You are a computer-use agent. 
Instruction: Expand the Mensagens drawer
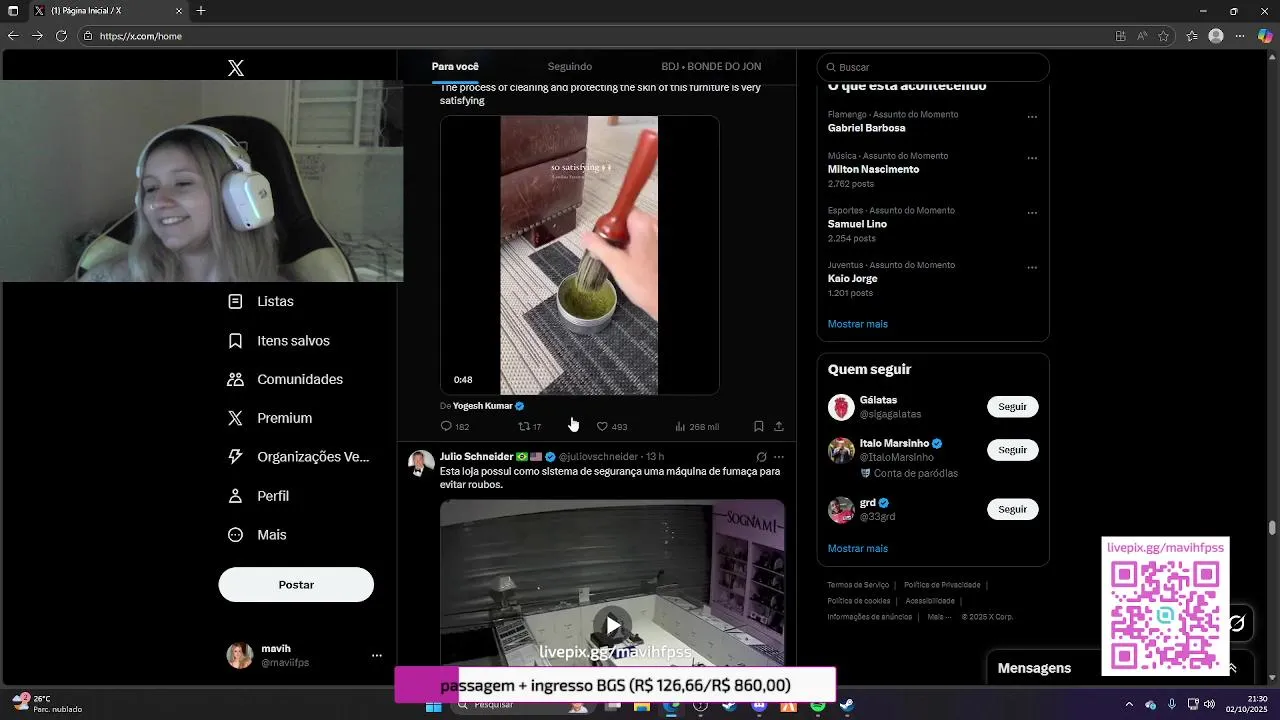pyautogui.click(x=1232, y=668)
